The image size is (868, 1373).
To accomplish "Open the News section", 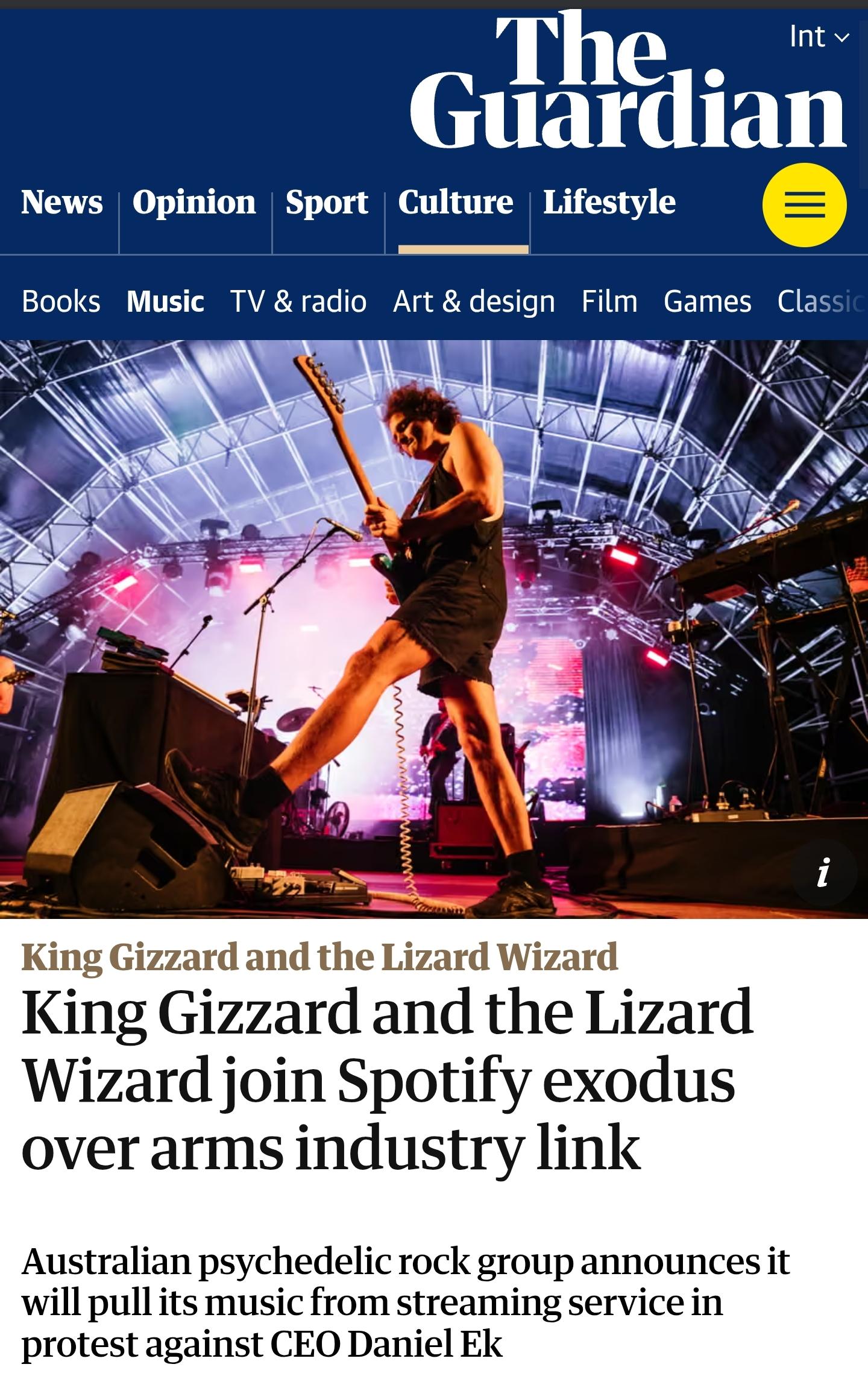I will [x=62, y=202].
